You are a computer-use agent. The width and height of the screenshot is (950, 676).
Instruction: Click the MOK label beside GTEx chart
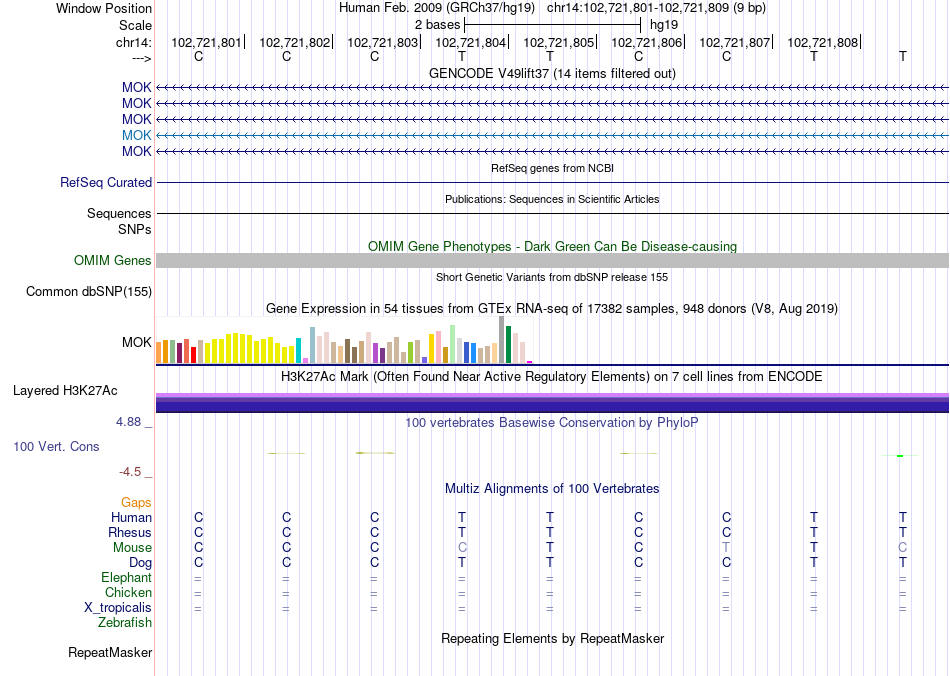(136, 342)
